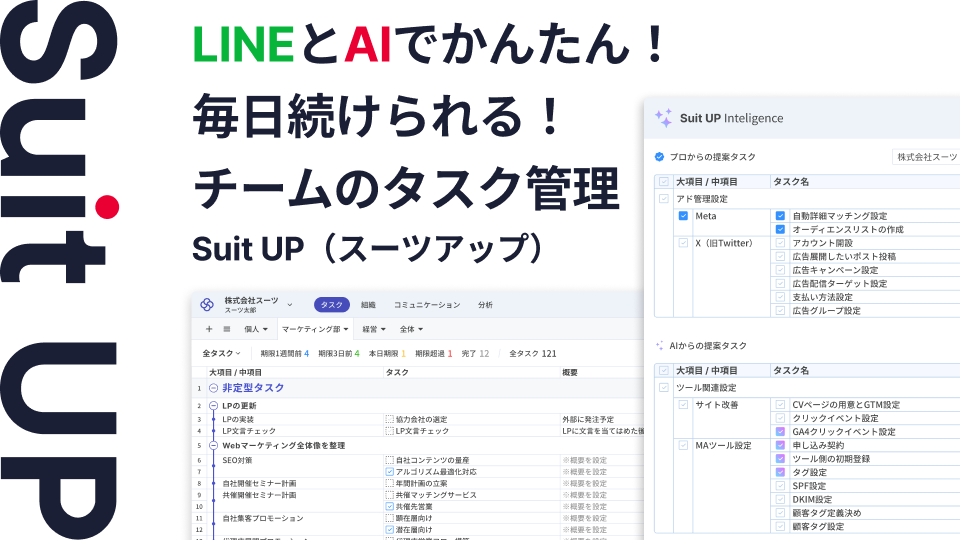Screen dimensions: 960x541
Task: Check アカウント開設 checkbox
Action: (x=780, y=243)
